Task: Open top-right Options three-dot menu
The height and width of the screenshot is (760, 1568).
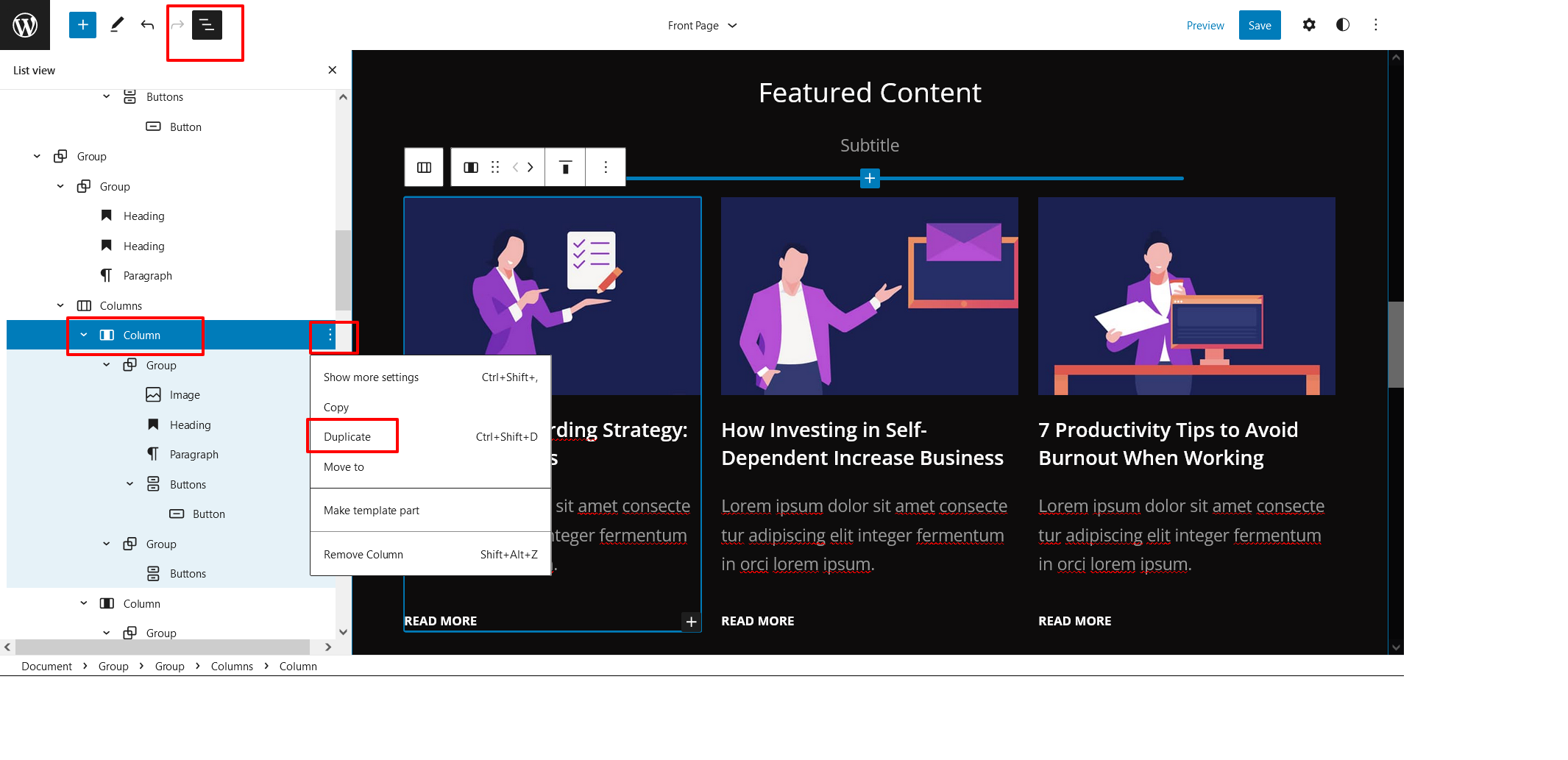Action: click(x=1375, y=25)
